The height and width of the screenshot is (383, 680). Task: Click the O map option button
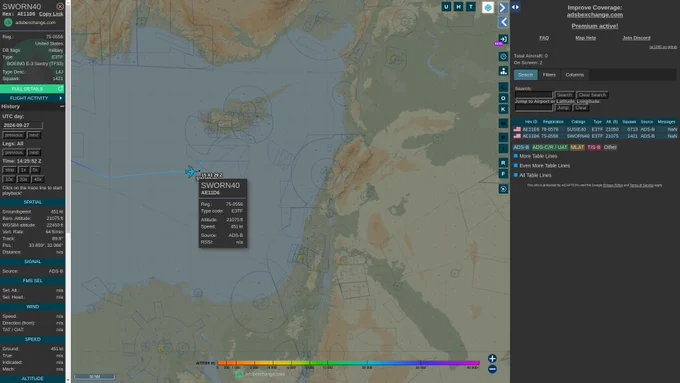pyautogui.click(x=503, y=98)
